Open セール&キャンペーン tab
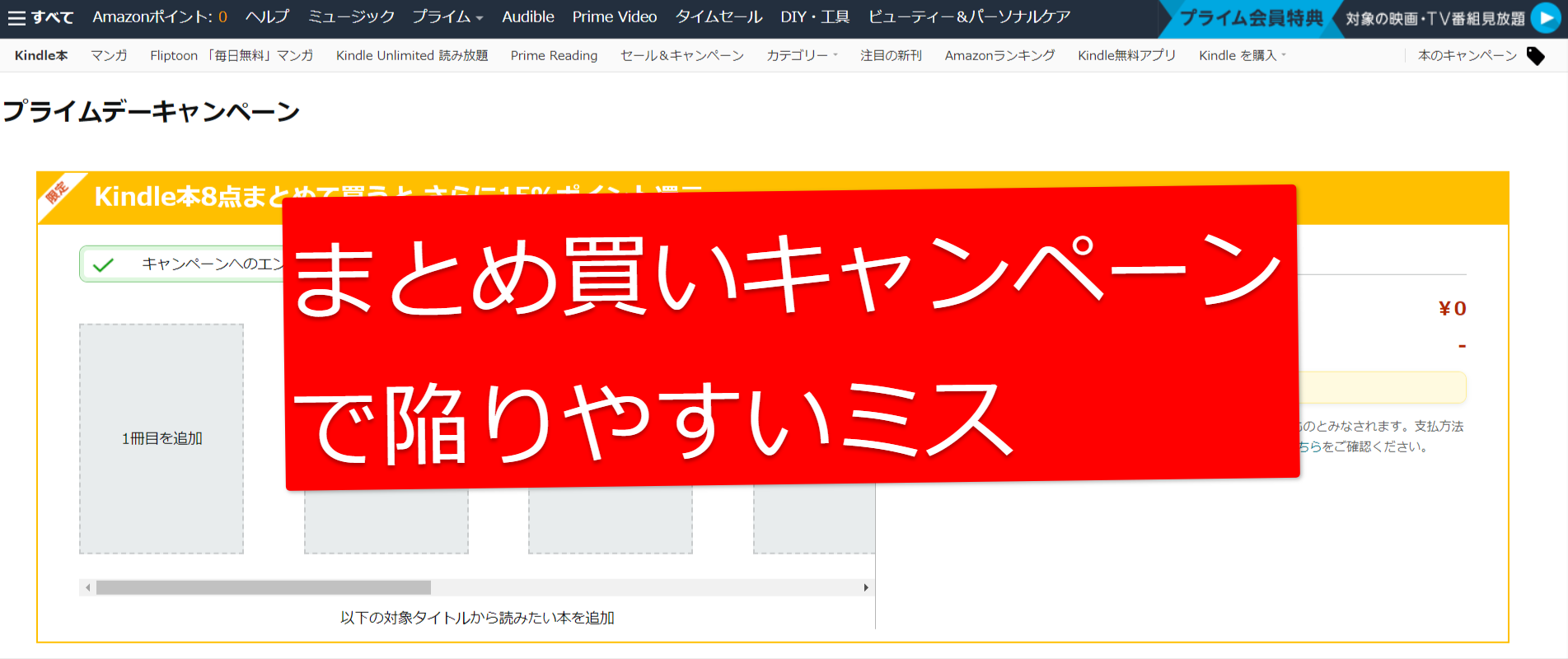This screenshot has width=1568, height=659. tap(682, 55)
